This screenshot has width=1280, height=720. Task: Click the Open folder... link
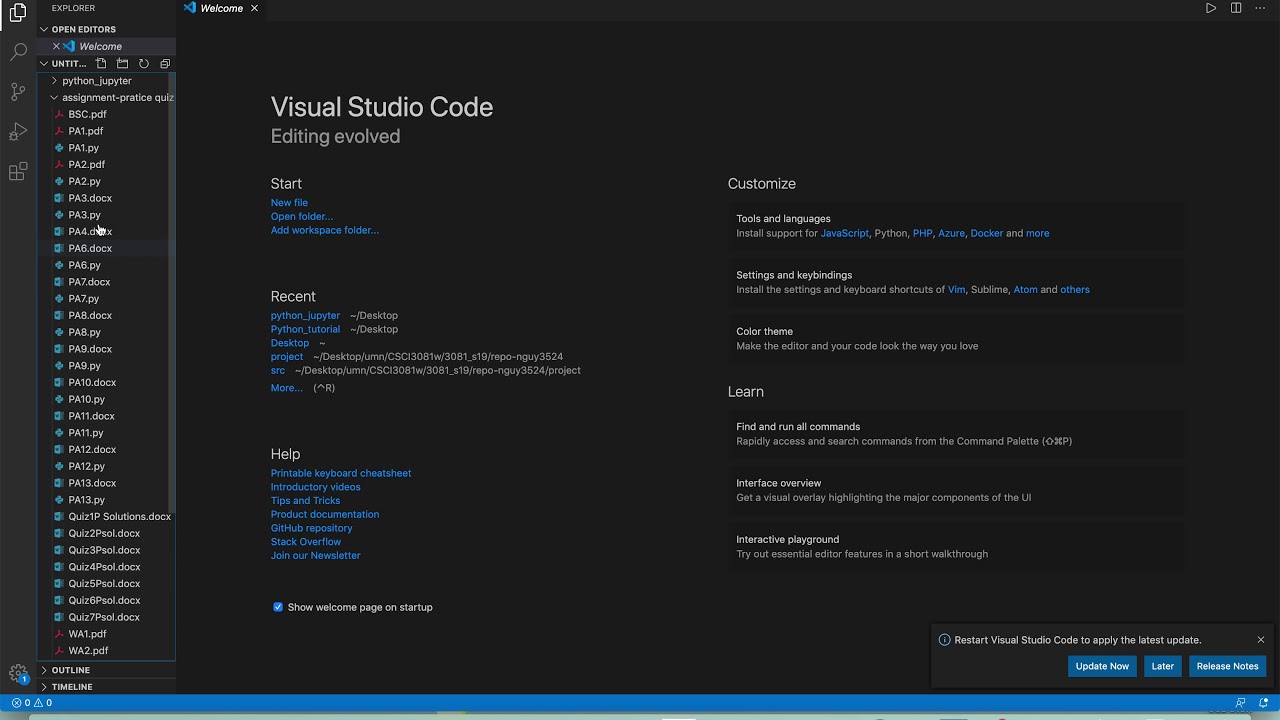tap(301, 216)
